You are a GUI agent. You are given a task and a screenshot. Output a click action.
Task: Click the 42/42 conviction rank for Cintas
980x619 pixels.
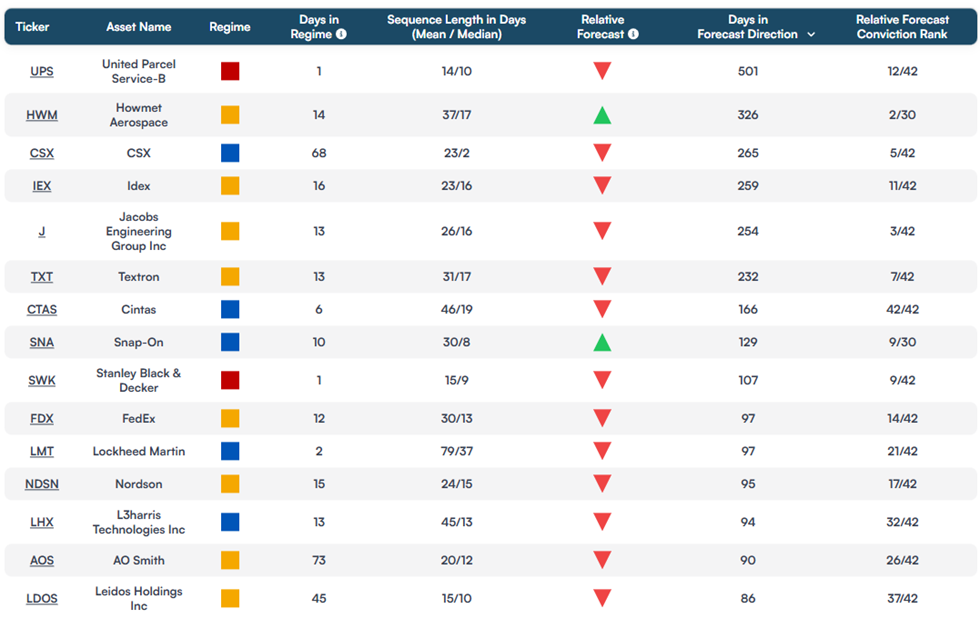click(902, 310)
